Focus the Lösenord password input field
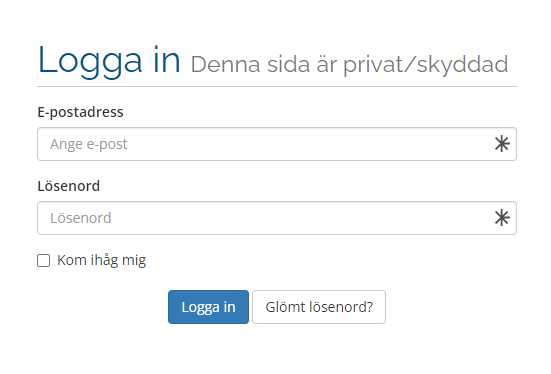 (x=277, y=218)
